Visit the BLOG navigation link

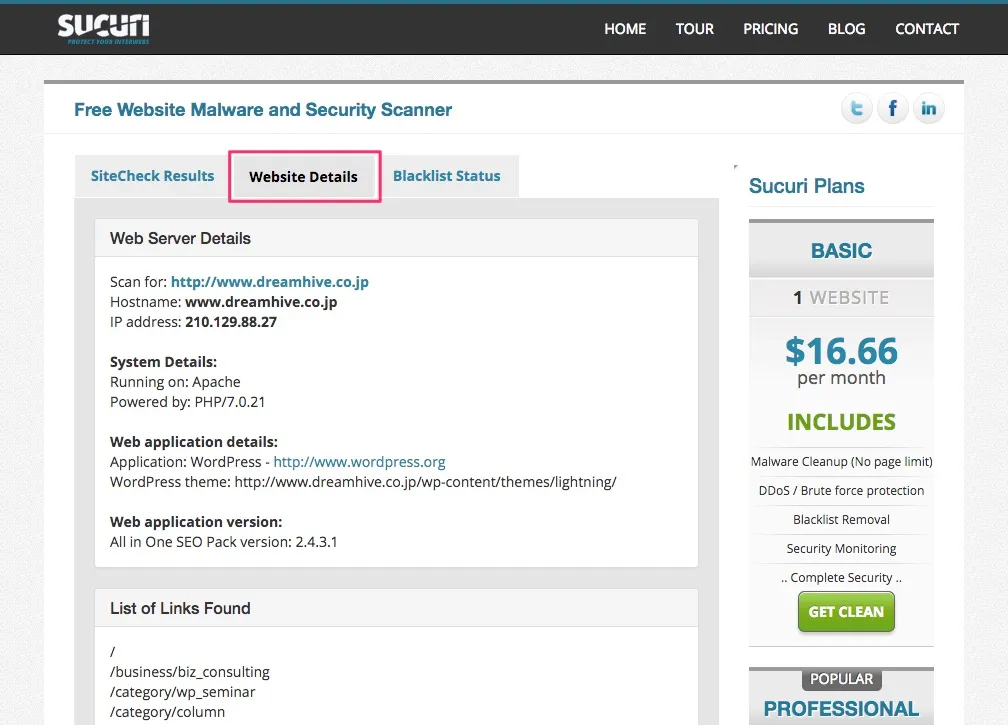(846, 29)
